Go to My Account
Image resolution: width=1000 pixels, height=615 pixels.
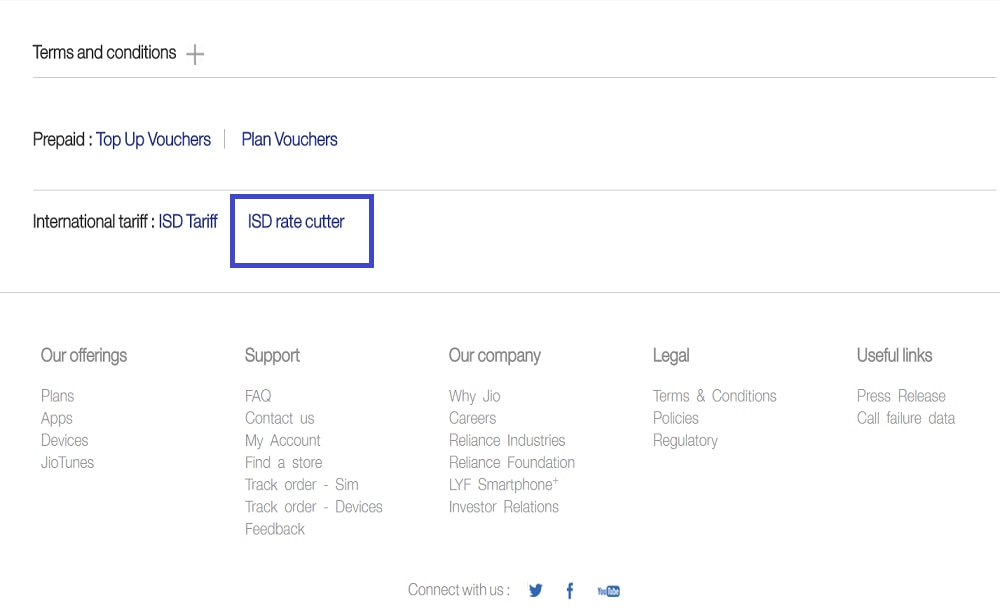(x=283, y=440)
